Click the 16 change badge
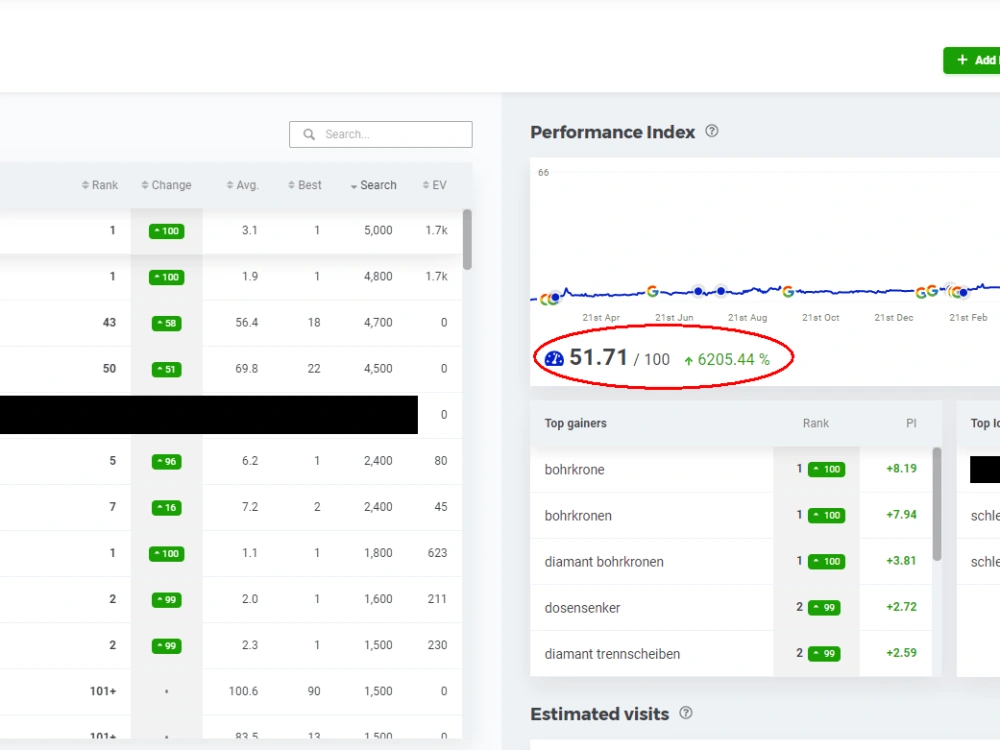 pos(166,508)
